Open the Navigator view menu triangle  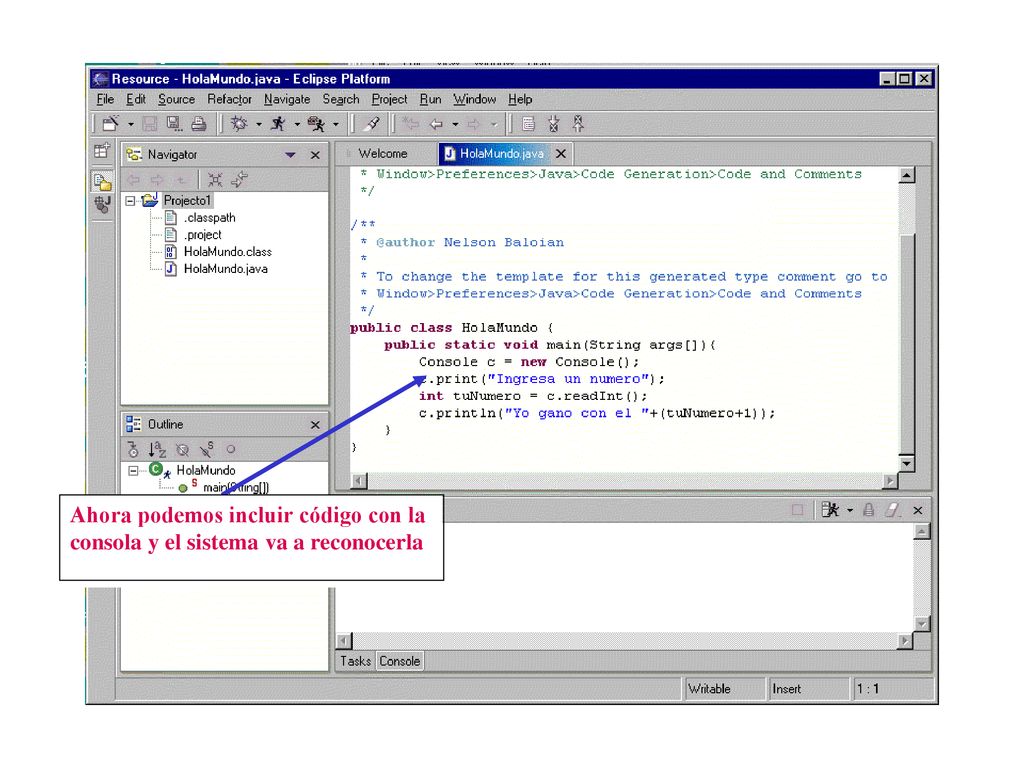pos(291,155)
